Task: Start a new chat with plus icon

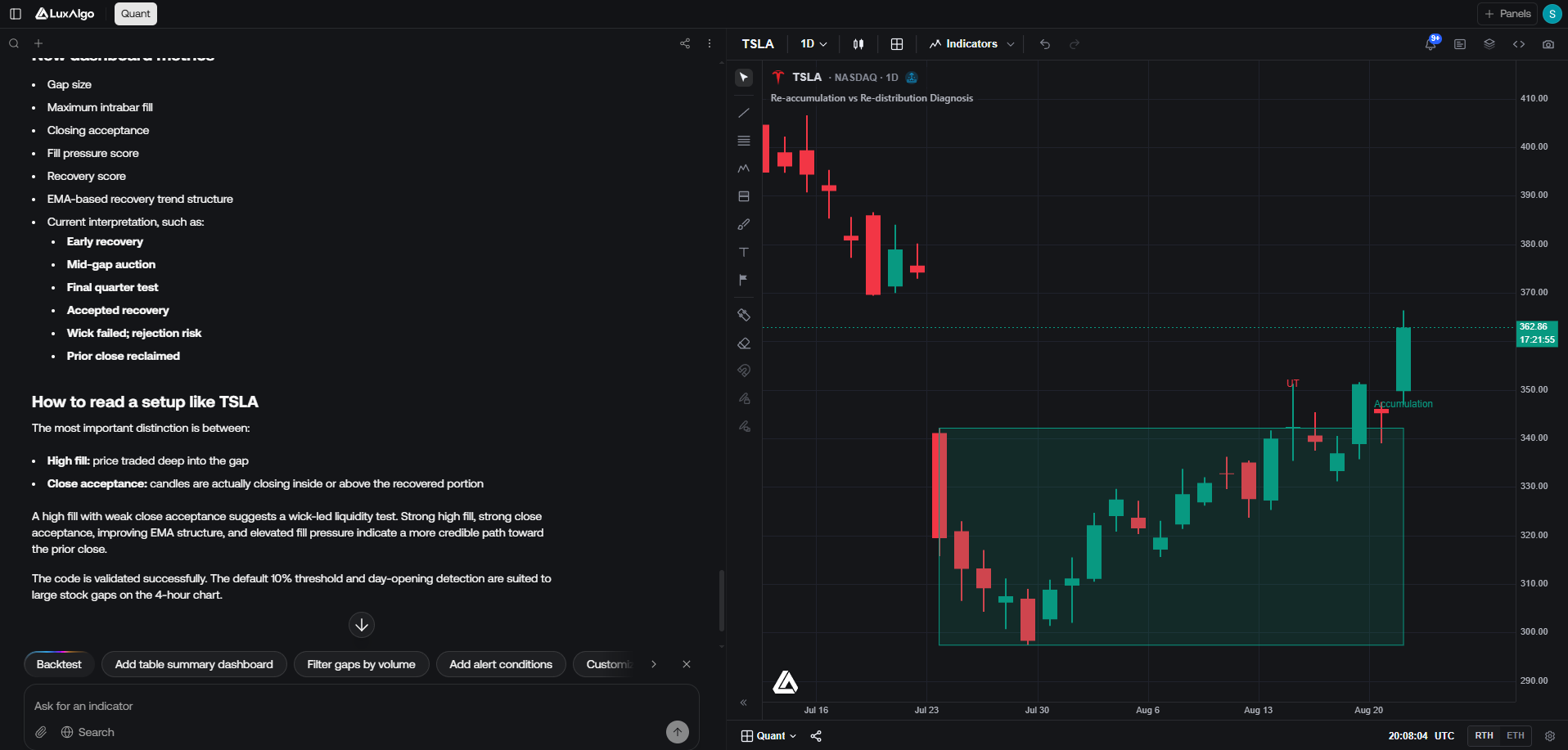Action: point(38,43)
